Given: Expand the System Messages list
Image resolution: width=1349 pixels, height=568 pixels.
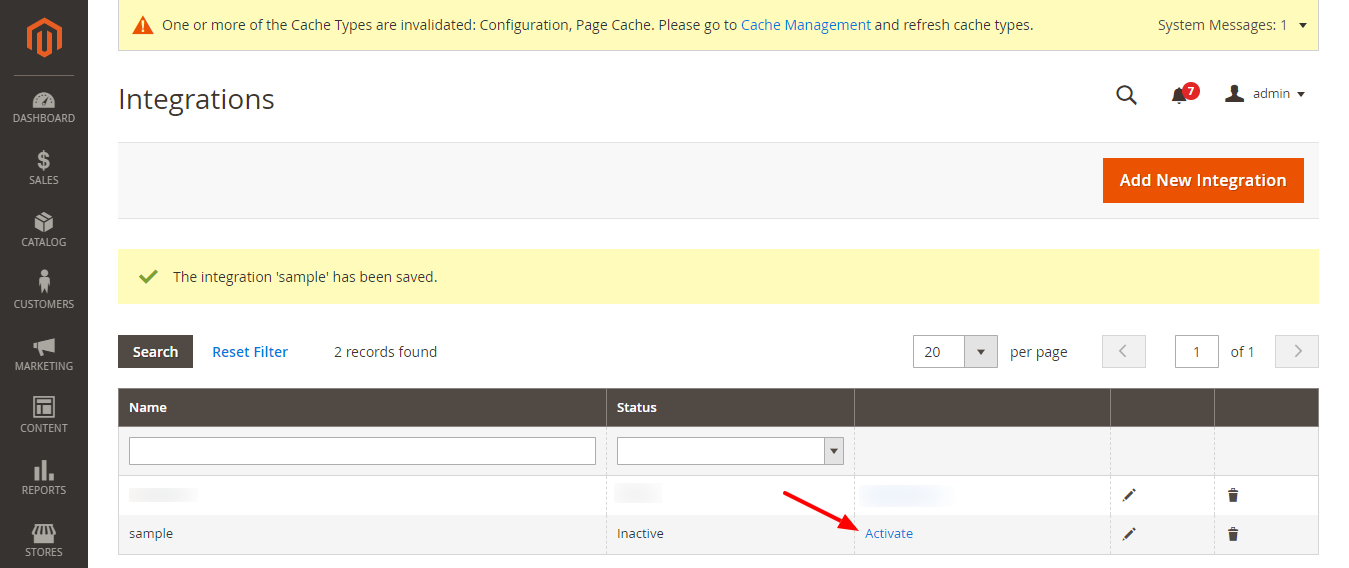Looking at the screenshot, I should pos(1302,25).
